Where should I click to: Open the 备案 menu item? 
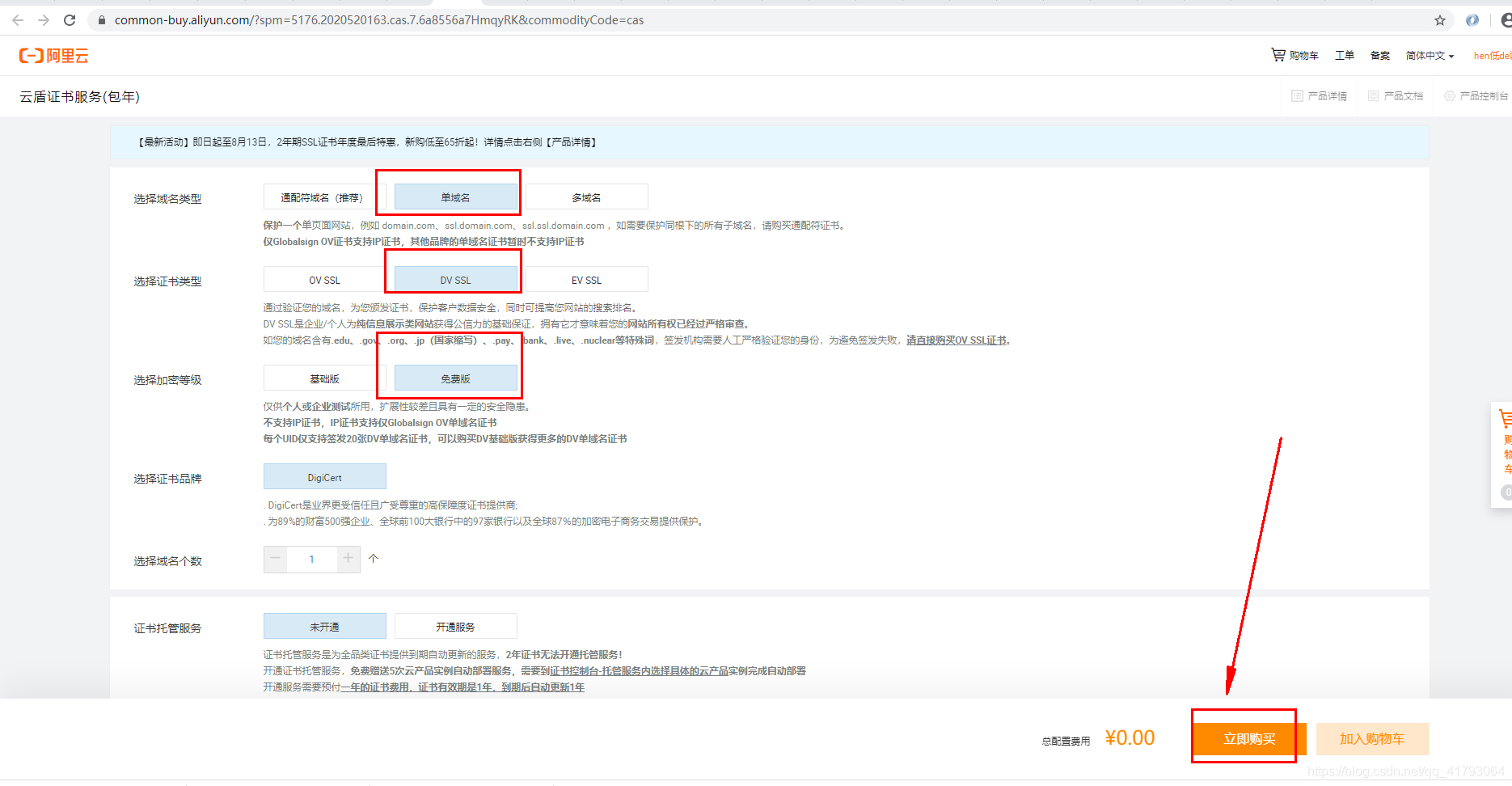click(x=1379, y=55)
